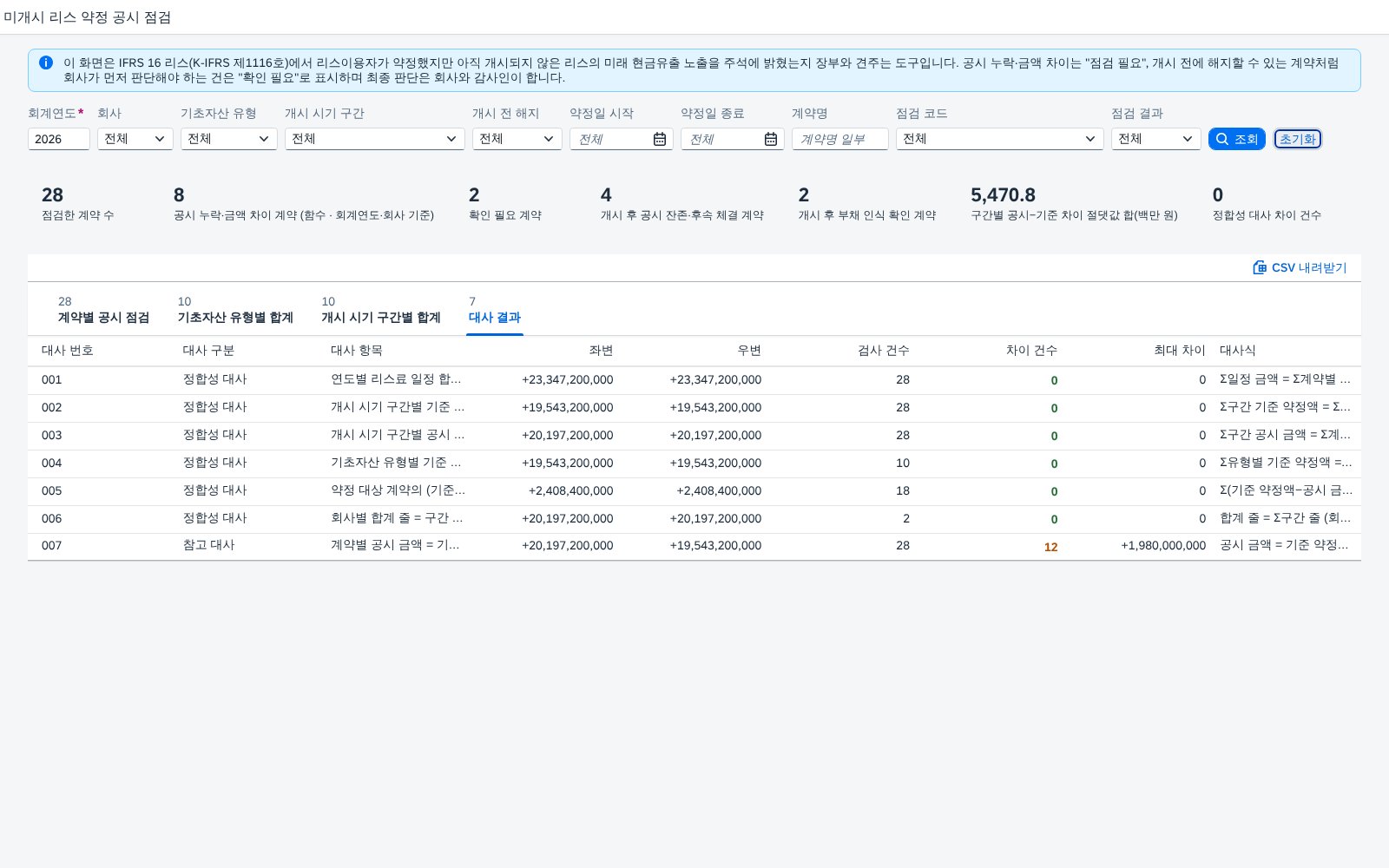Select the 개시 시기 구간별 합계 tab
Viewport: 1389px width, 868px height.
coord(381,310)
